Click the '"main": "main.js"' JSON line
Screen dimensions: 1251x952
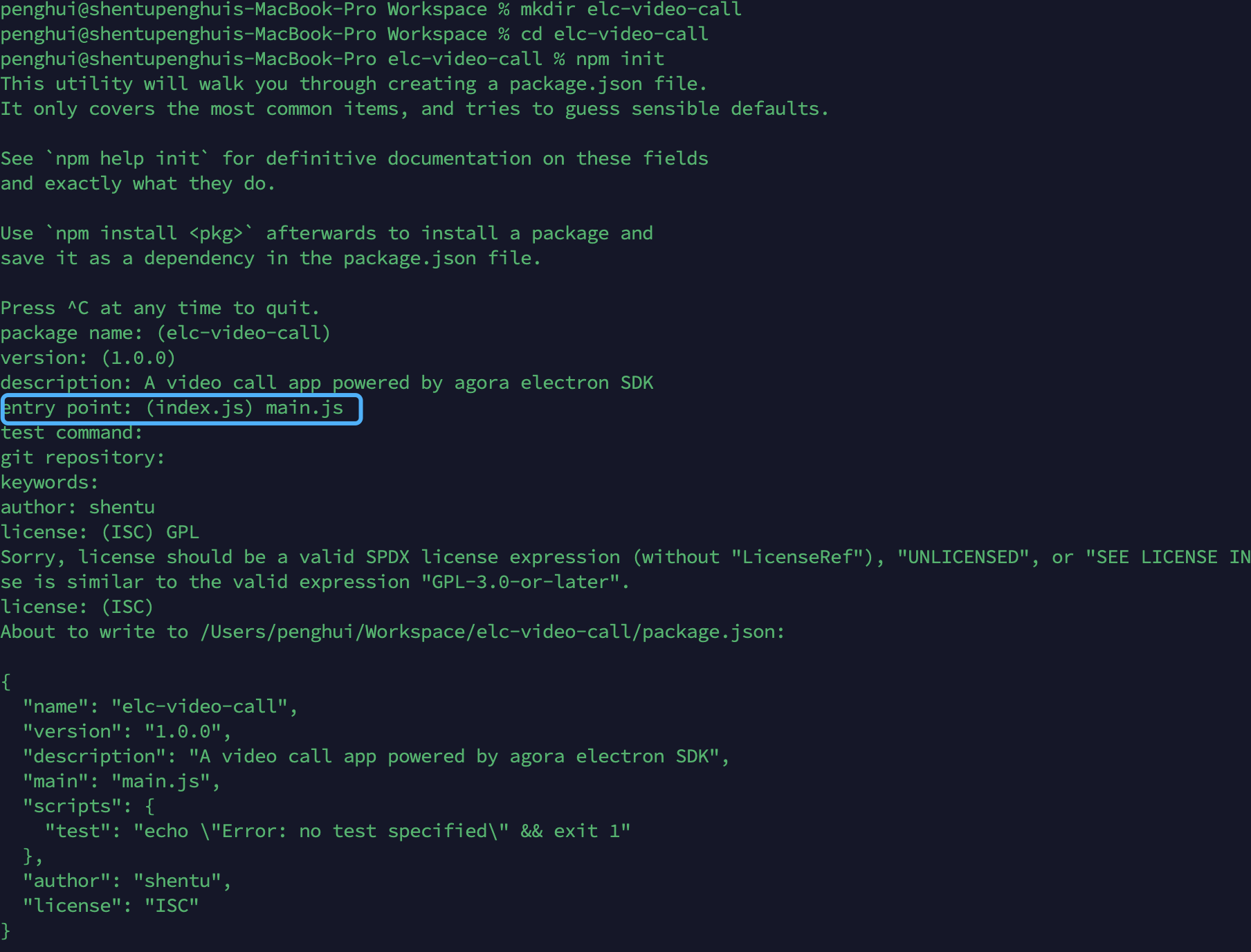[122, 782]
